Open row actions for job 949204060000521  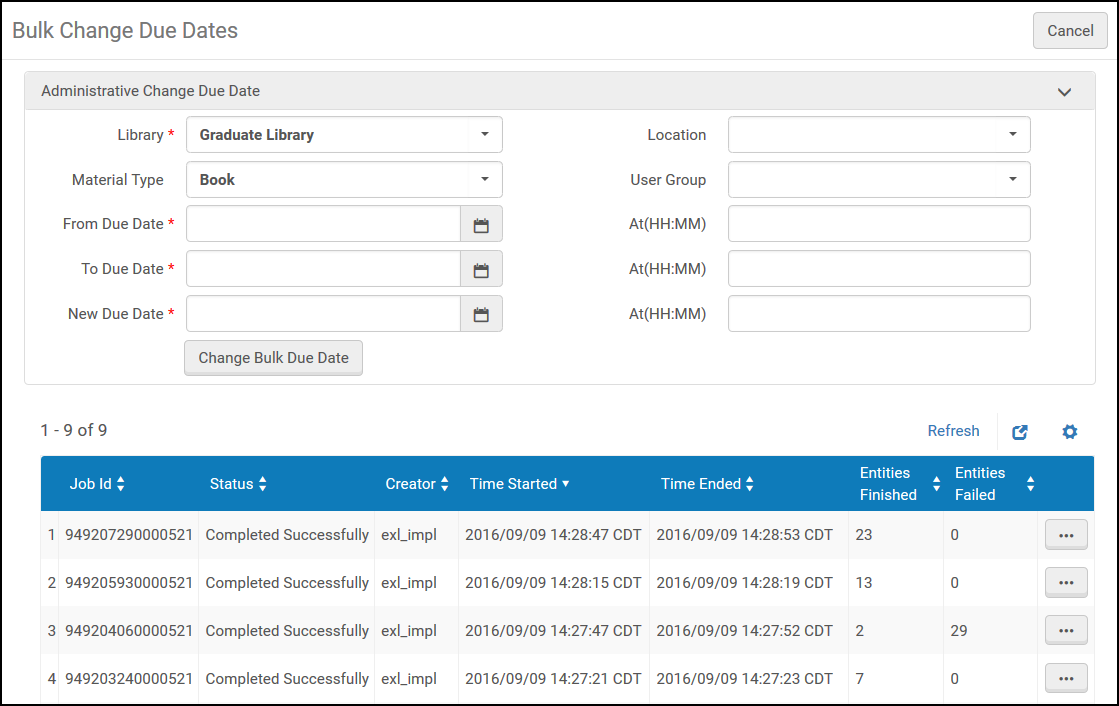click(x=1066, y=630)
